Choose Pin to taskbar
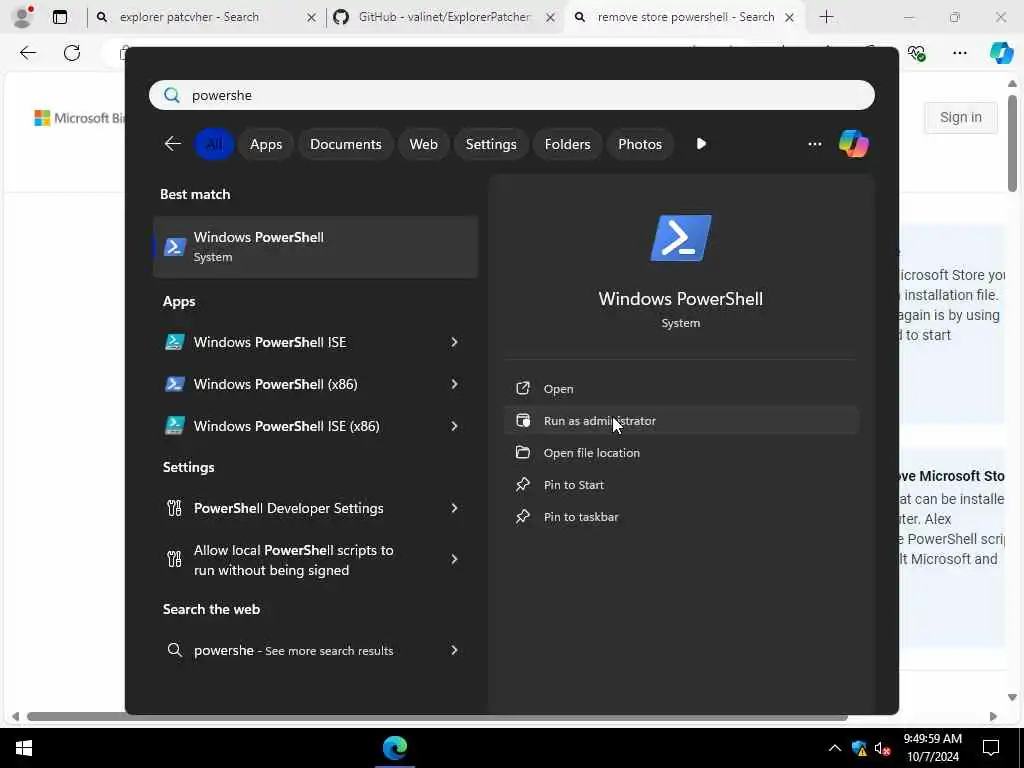Image resolution: width=1024 pixels, height=768 pixels. [x=680, y=517]
